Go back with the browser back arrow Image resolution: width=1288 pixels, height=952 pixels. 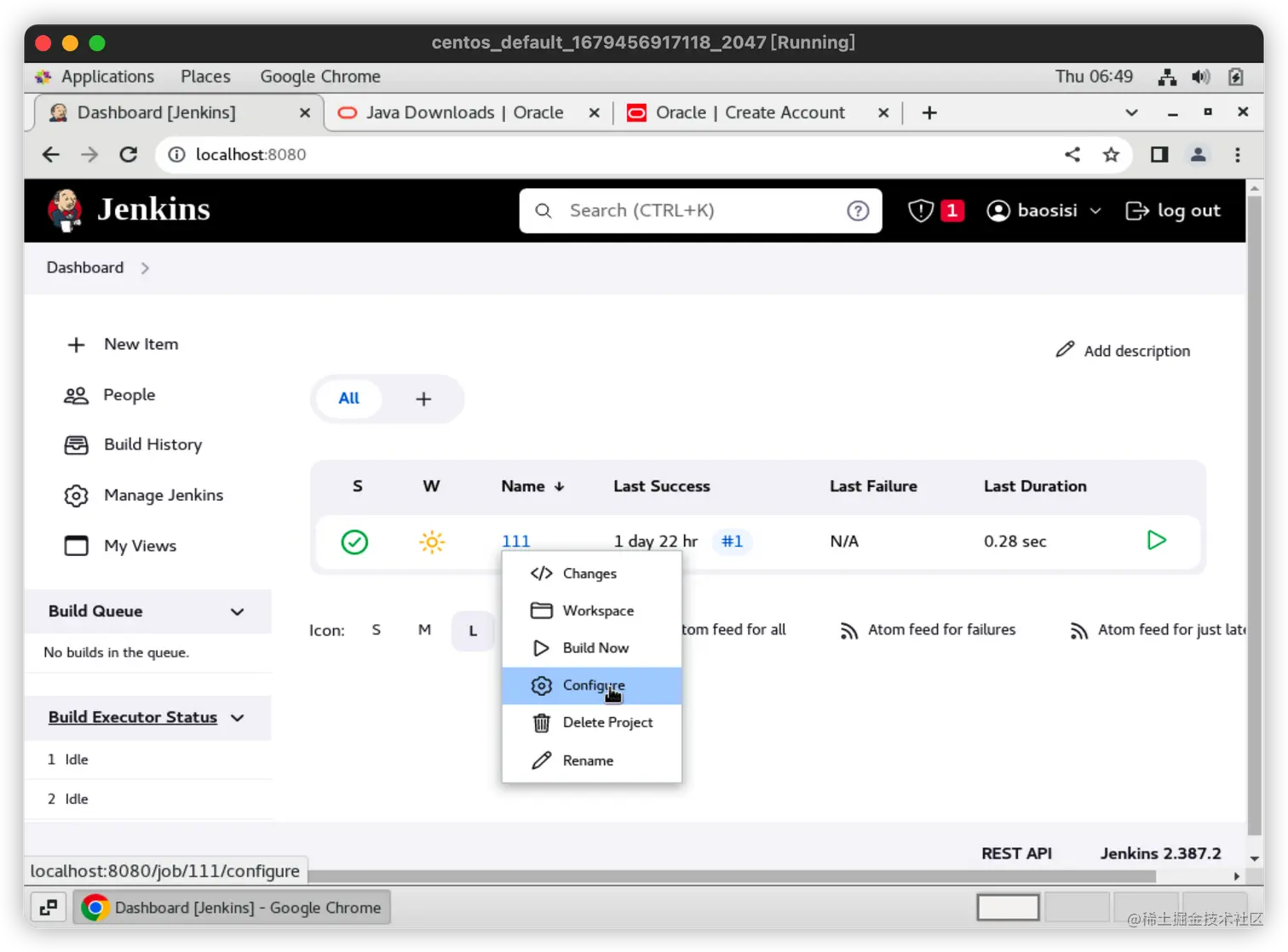(51, 154)
